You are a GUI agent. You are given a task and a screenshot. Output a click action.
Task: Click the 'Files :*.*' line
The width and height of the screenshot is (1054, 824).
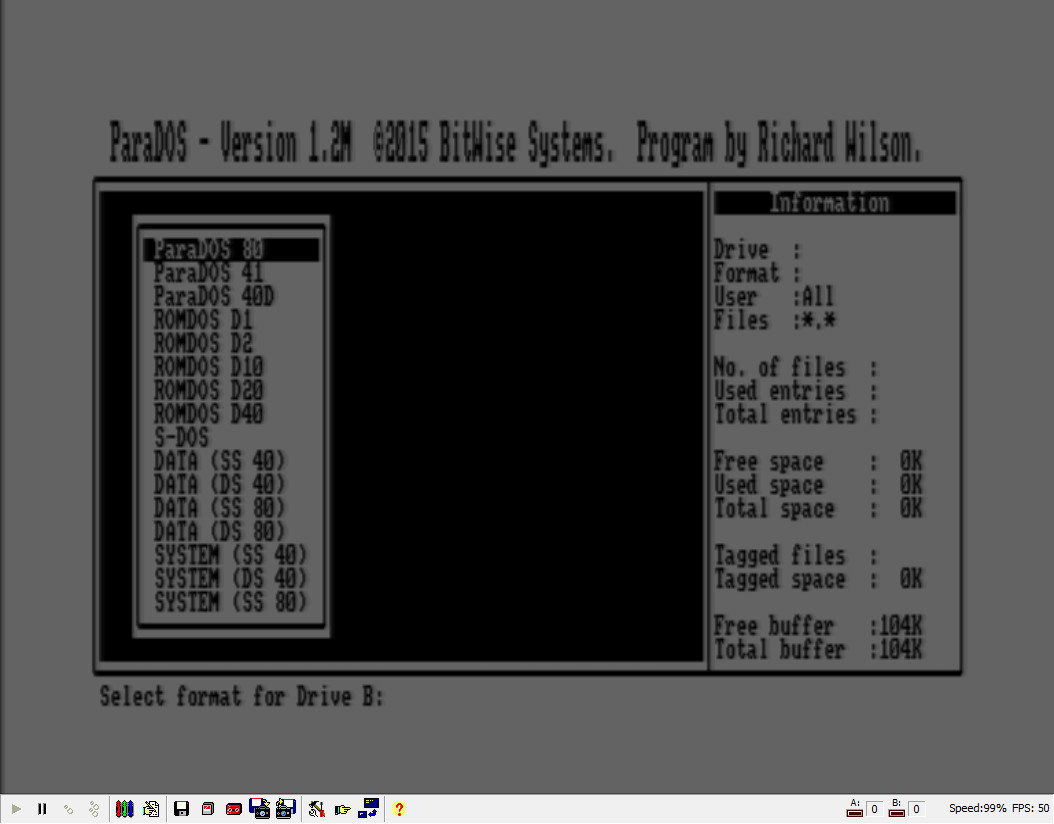(775, 320)
